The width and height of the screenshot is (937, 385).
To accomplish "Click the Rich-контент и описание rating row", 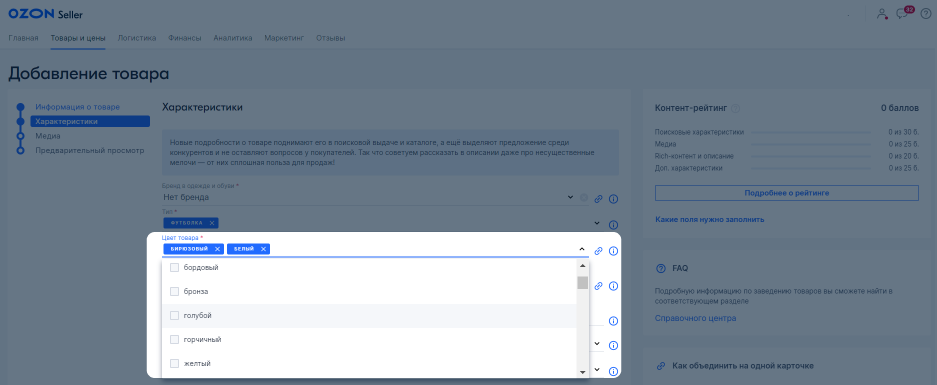I will pyautogui.click(x=786, y=156).
